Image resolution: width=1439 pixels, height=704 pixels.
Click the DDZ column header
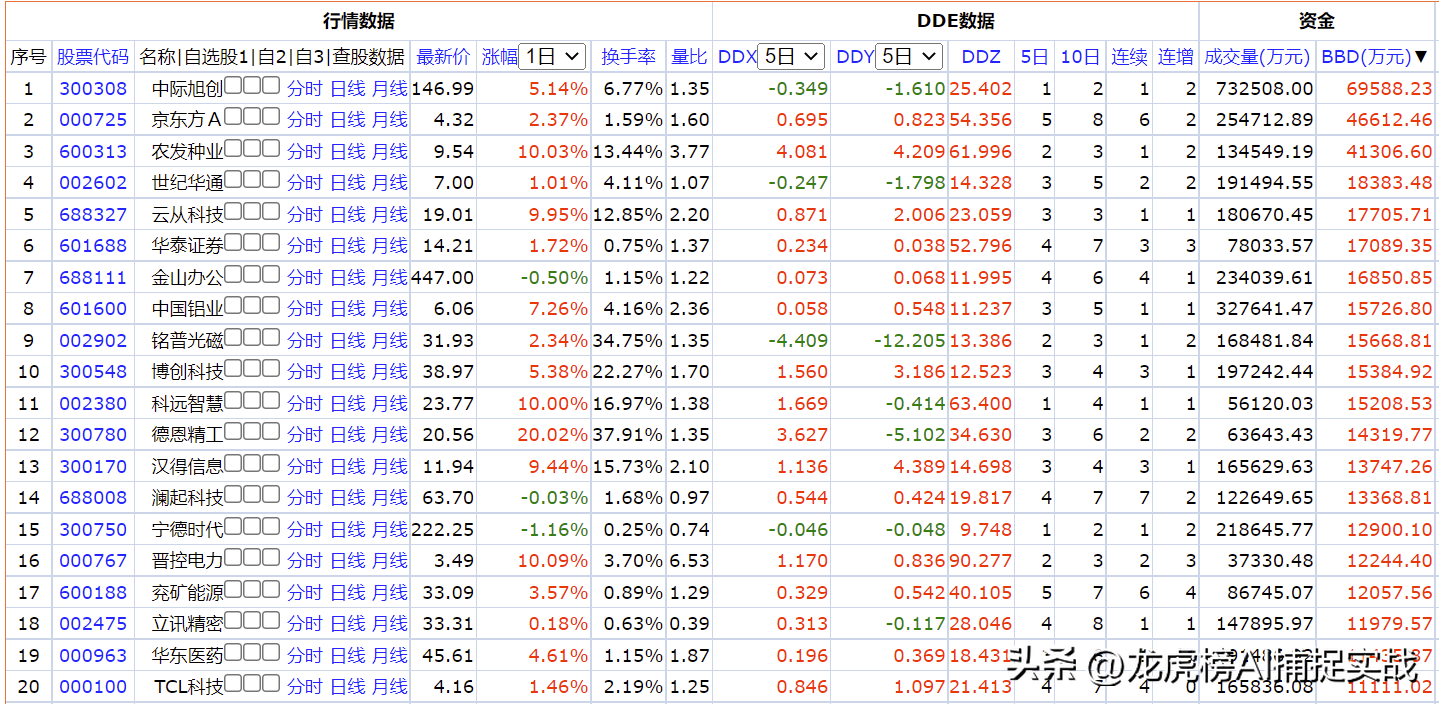click(x=980, y=57)
